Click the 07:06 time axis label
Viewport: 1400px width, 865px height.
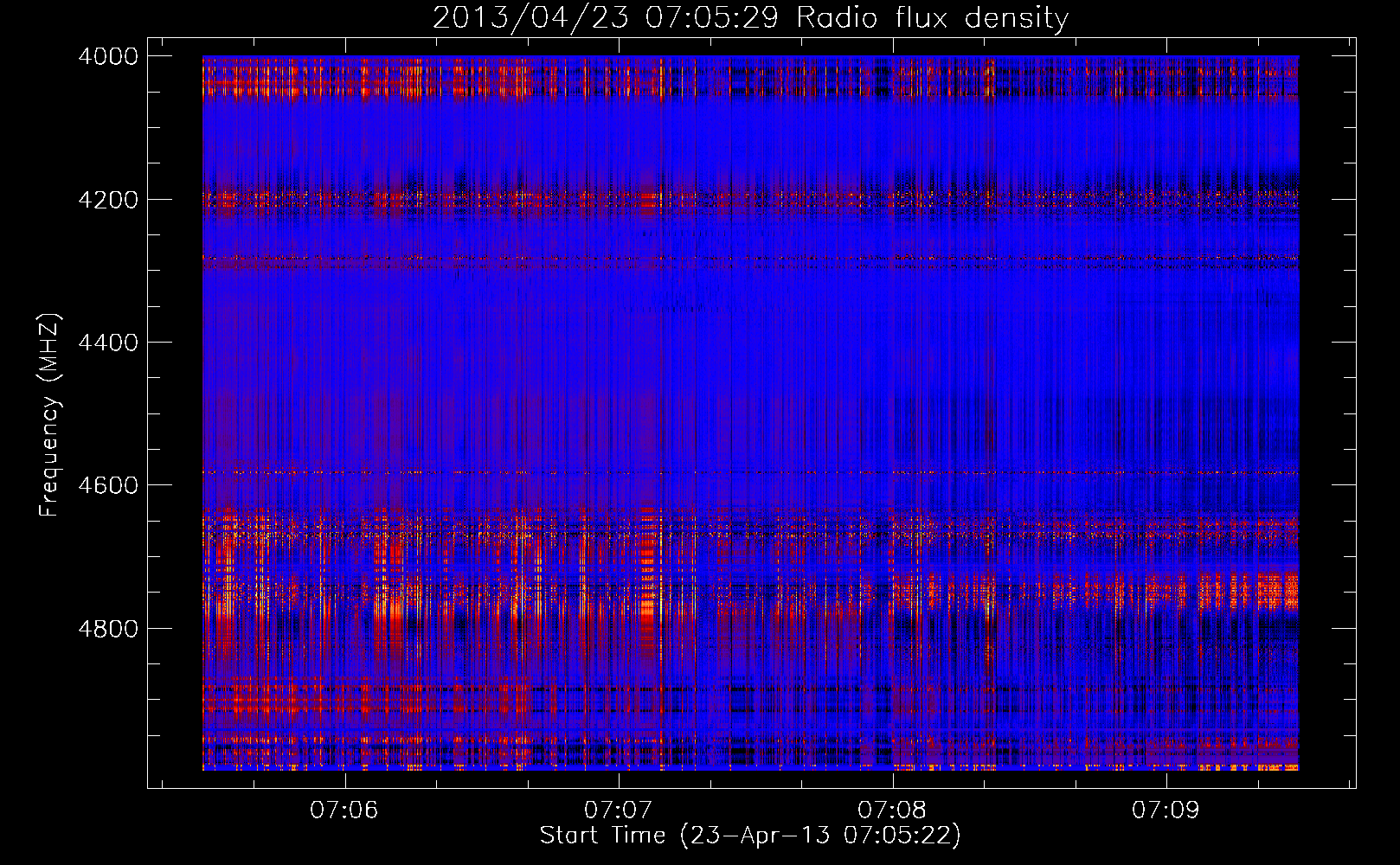click(344, 811)
